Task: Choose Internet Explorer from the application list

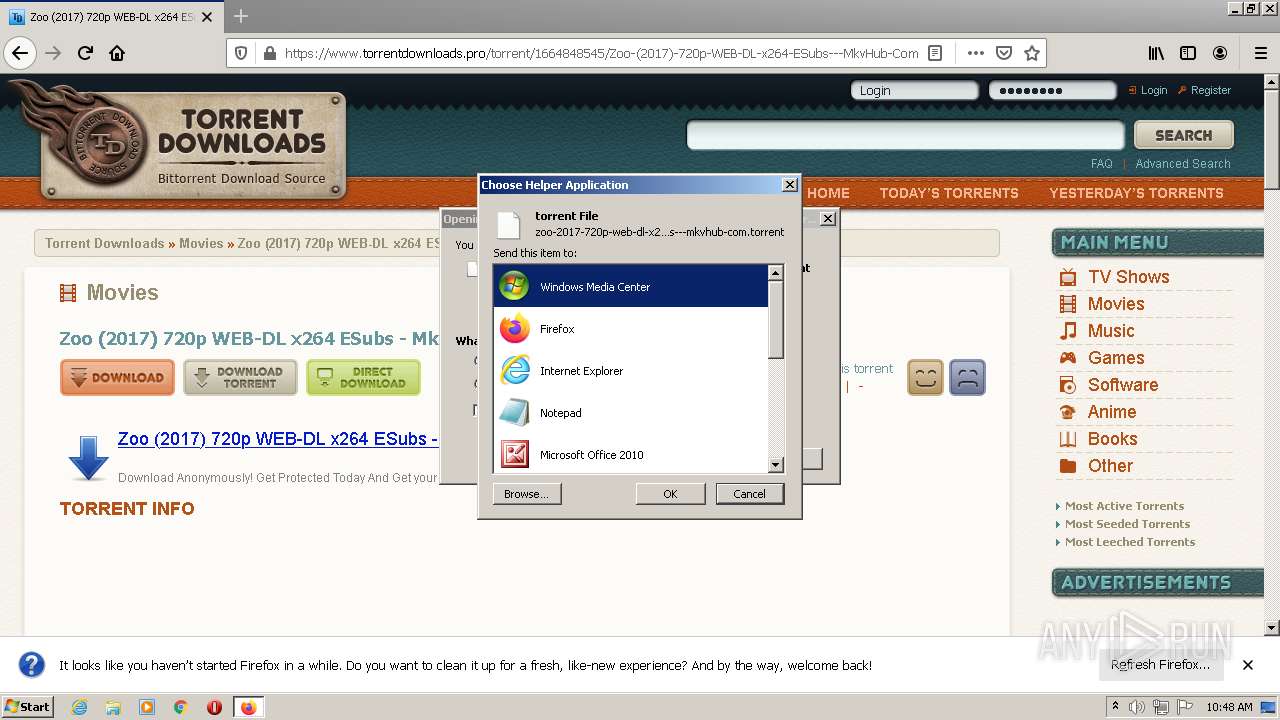Action: [x=630, y=371]
